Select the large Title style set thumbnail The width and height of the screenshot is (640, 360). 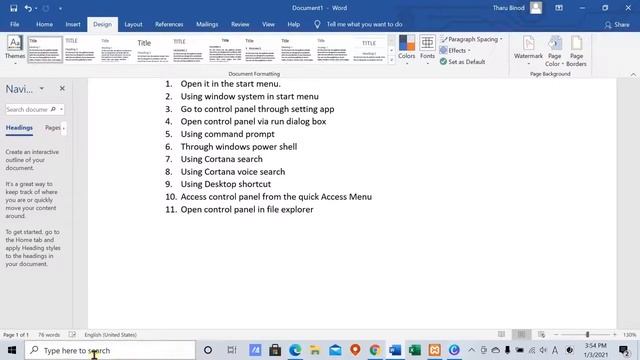click(152, 49)
